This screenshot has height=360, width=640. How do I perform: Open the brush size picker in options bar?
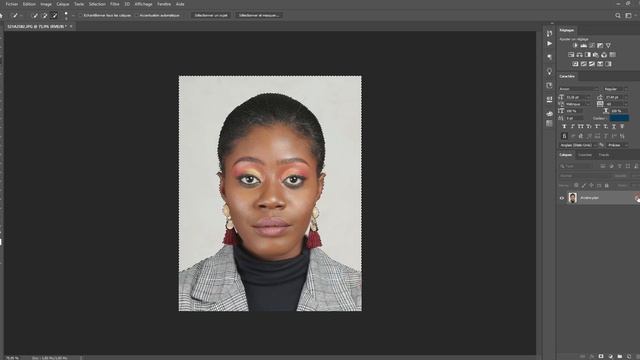(x=66, y=16)
